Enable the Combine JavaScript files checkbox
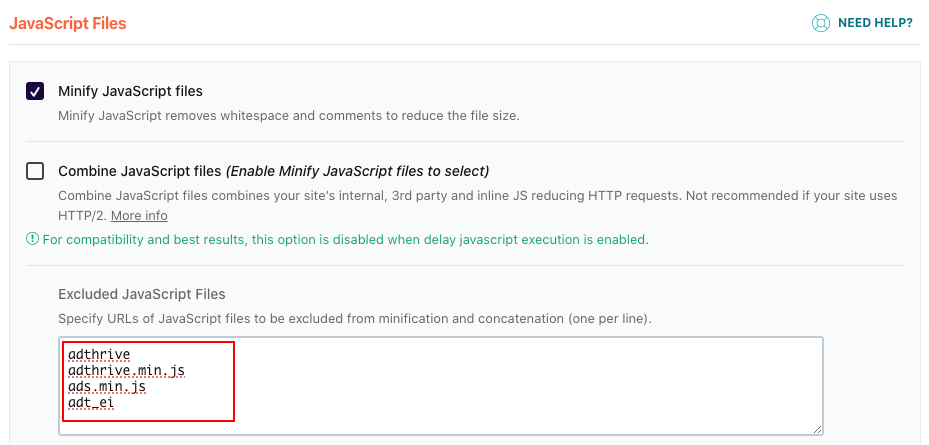The width and height of the screenshot is (929, 445). (x=35, y=171)
